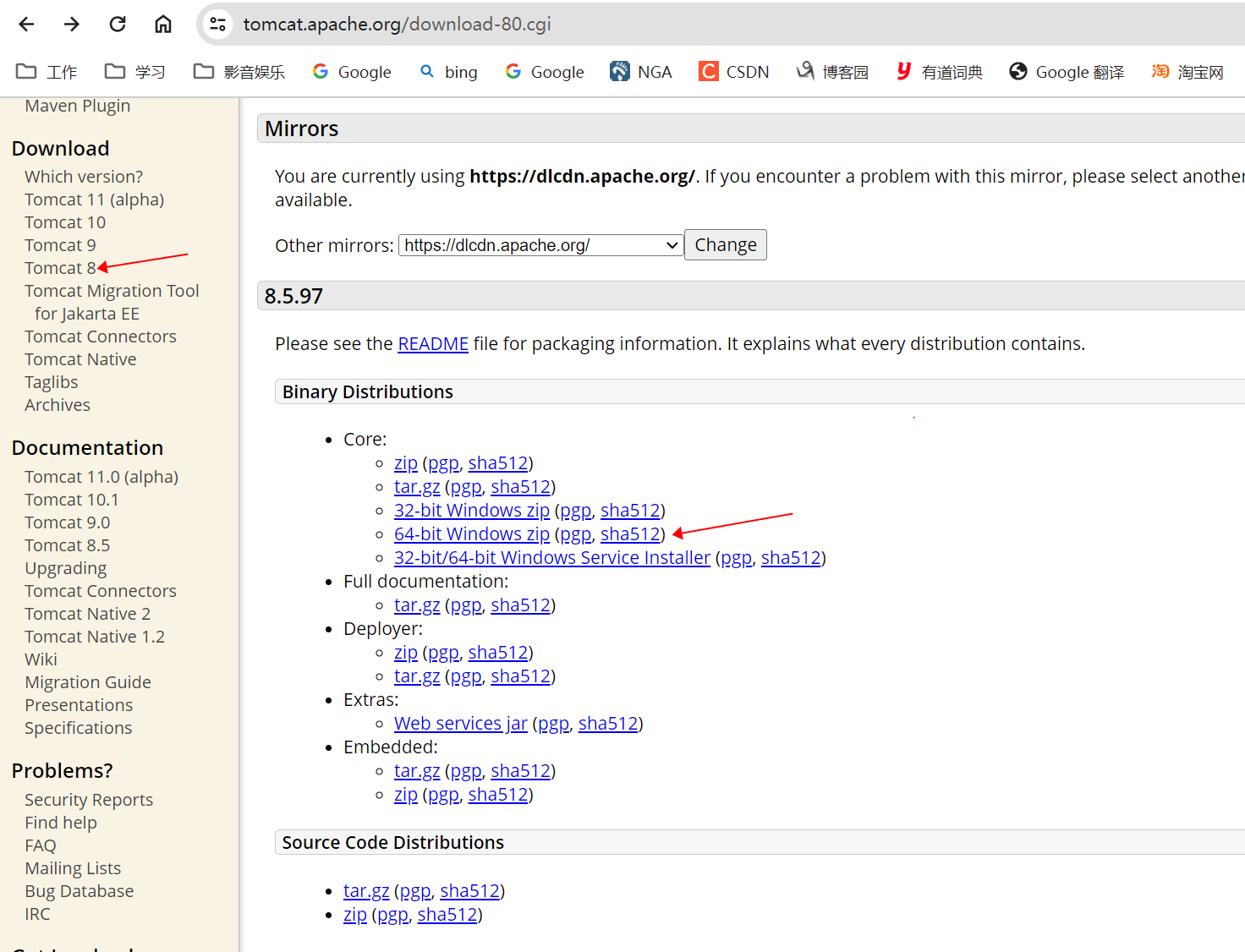Open the 学习 bookmarks folder

134,72
